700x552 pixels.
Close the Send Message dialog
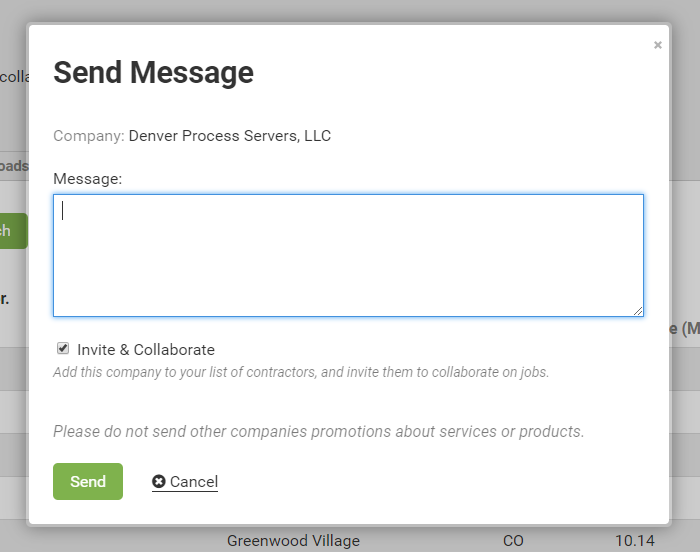click(657, 45)
